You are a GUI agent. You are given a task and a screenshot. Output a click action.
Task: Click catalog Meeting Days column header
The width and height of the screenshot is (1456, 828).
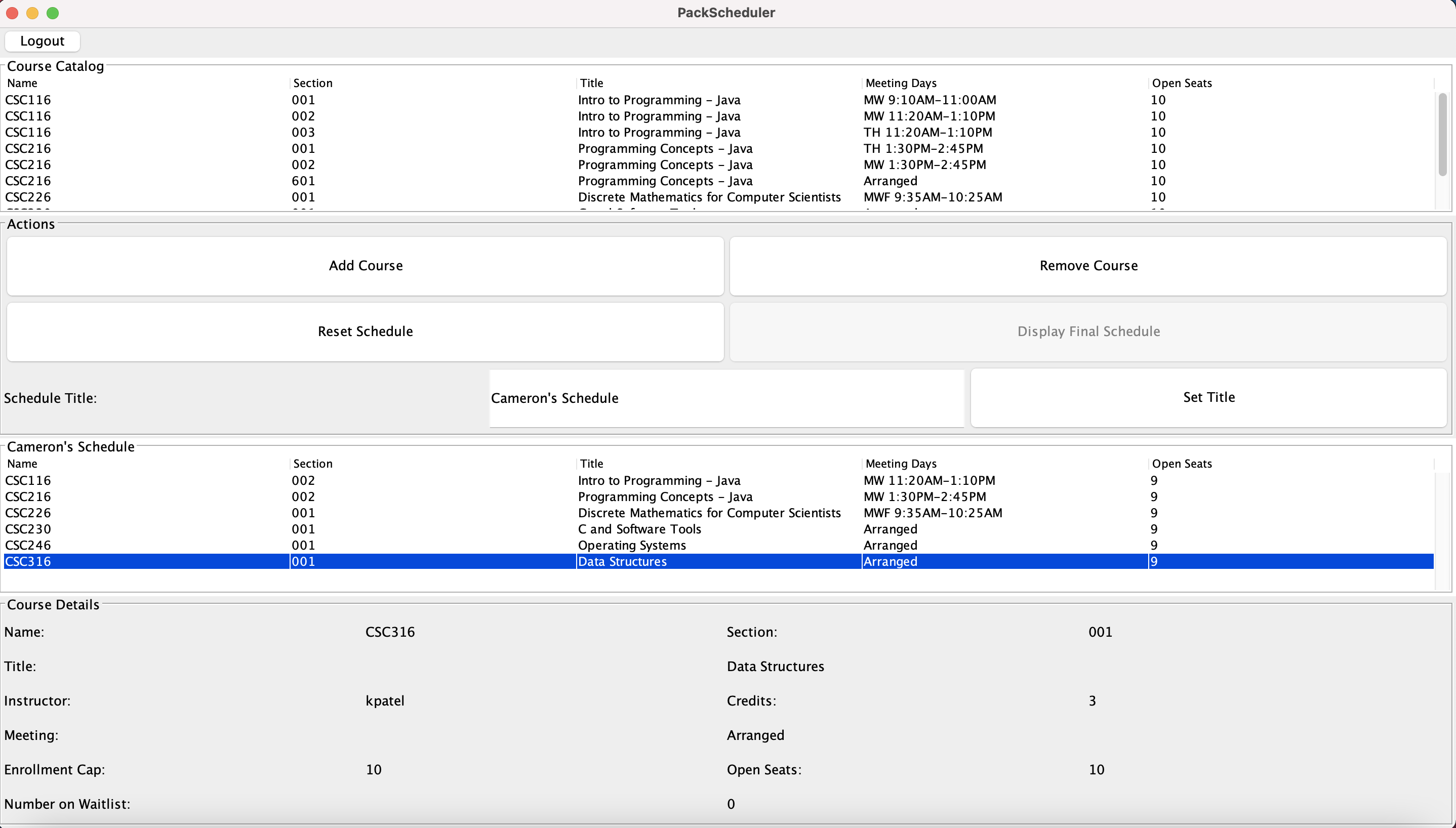click(901, 83)
